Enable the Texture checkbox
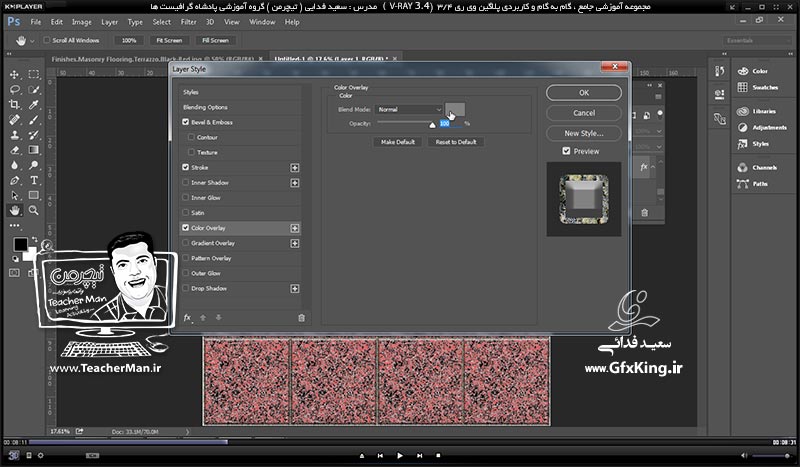This screenshot has width=800, height=467. tap(191, 152)
